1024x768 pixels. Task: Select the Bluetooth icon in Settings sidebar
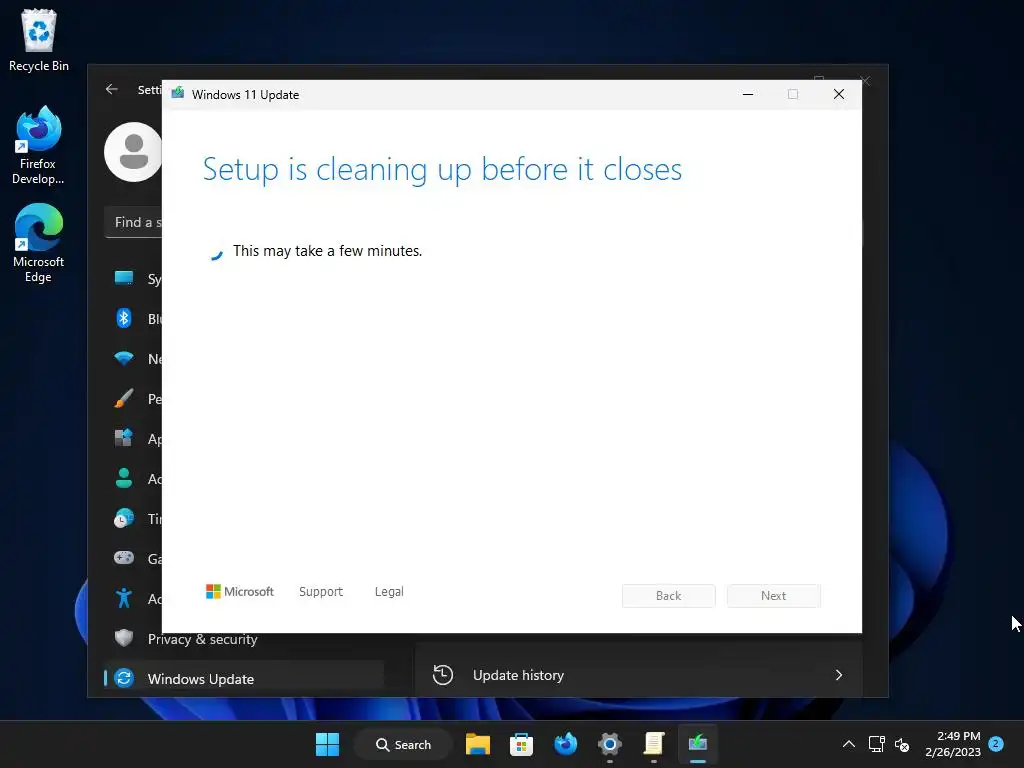click(x=123, y=318)
